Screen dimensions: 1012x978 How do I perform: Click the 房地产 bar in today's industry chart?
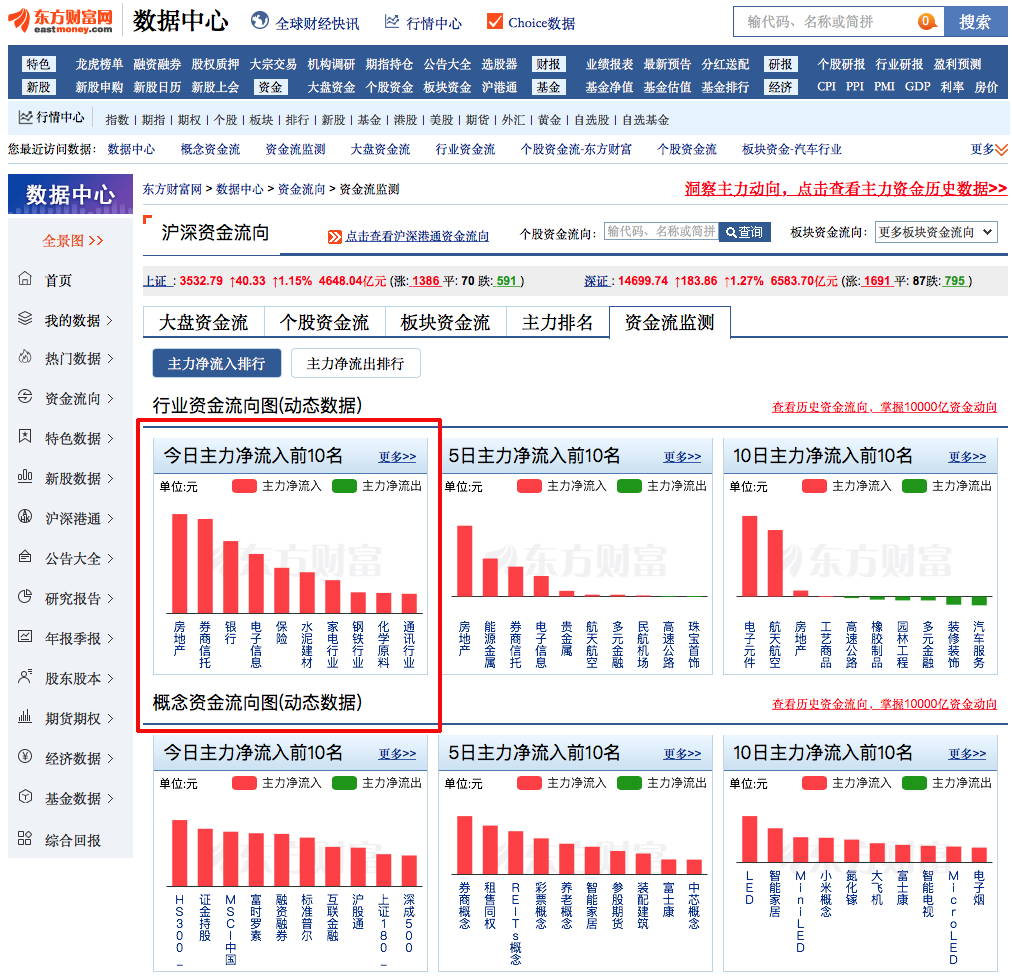coord(179,564)
